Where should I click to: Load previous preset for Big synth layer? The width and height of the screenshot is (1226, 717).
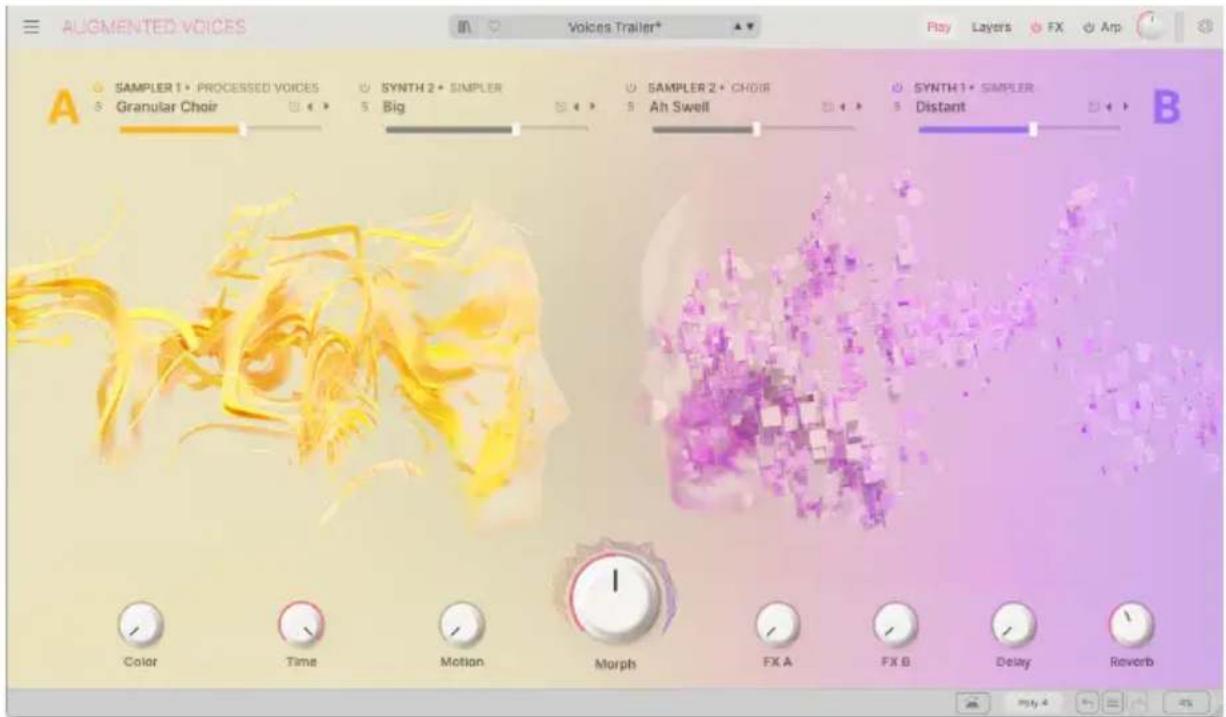576,106
